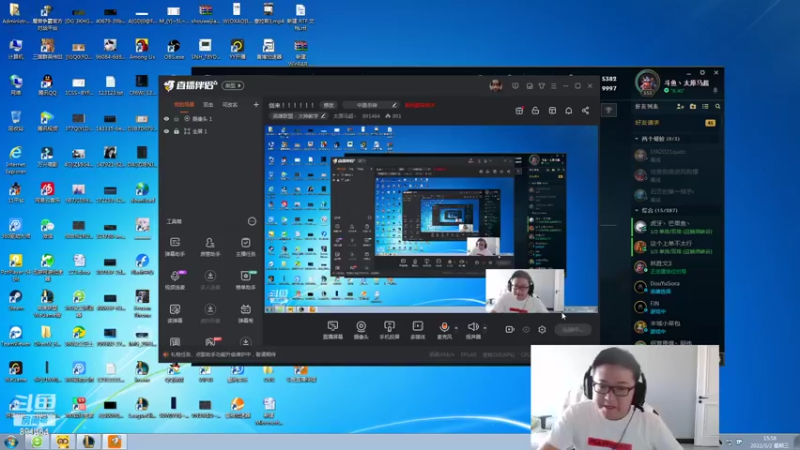Open the 房管助手 tool
This screenshot has width=800, height=450.
210,246
